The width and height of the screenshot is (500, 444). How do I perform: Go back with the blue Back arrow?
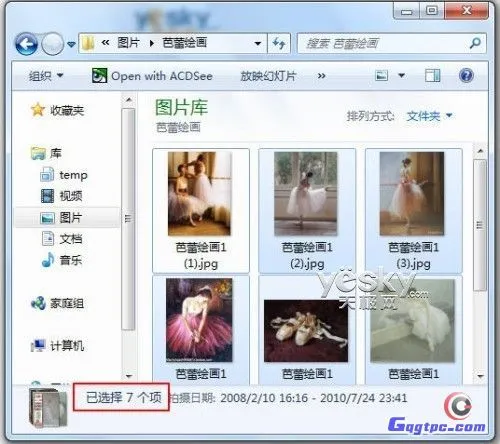[x=26, y=43]
